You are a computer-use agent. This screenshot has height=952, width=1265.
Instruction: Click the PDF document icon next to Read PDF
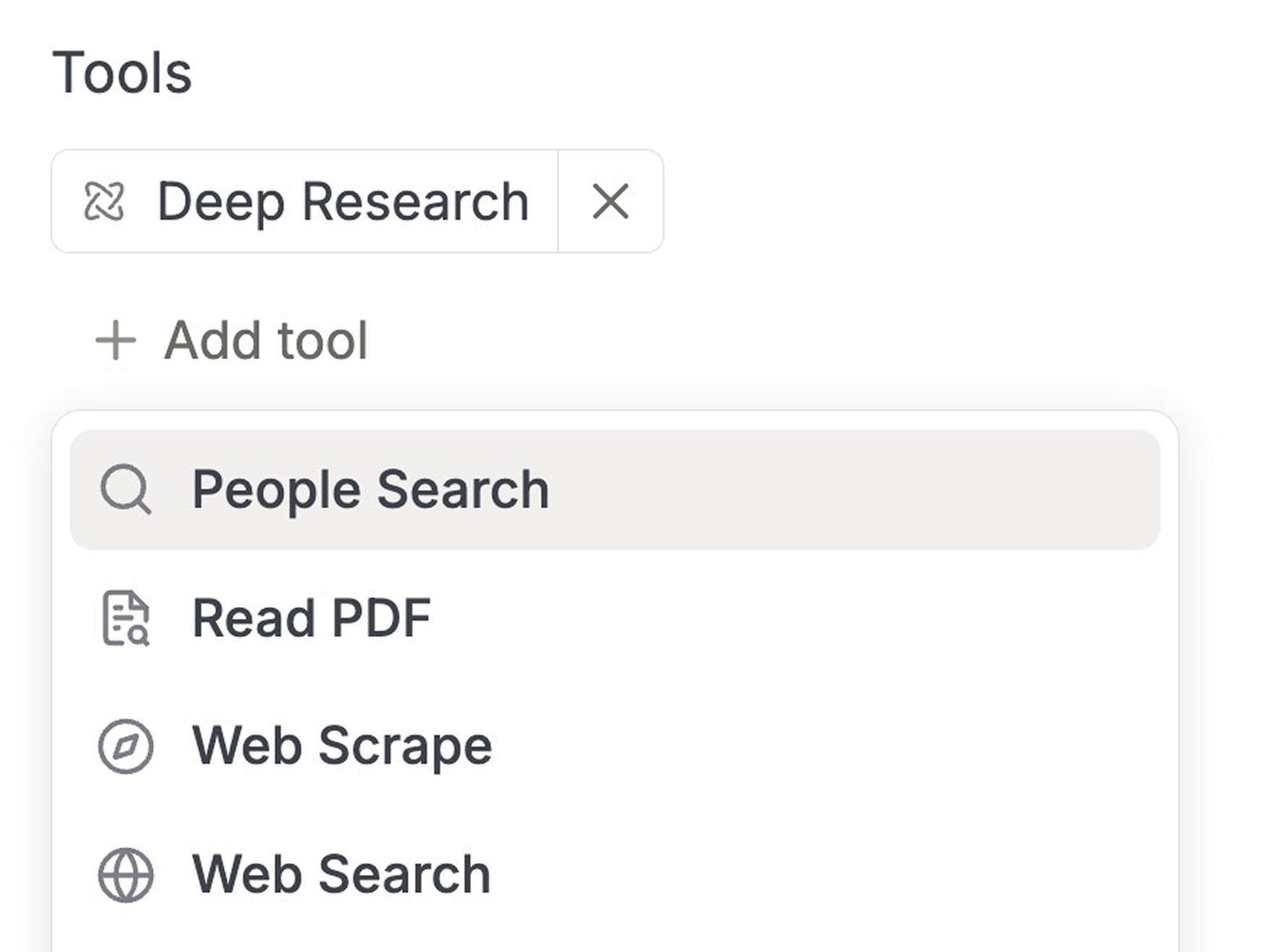[x=127, y=619]
